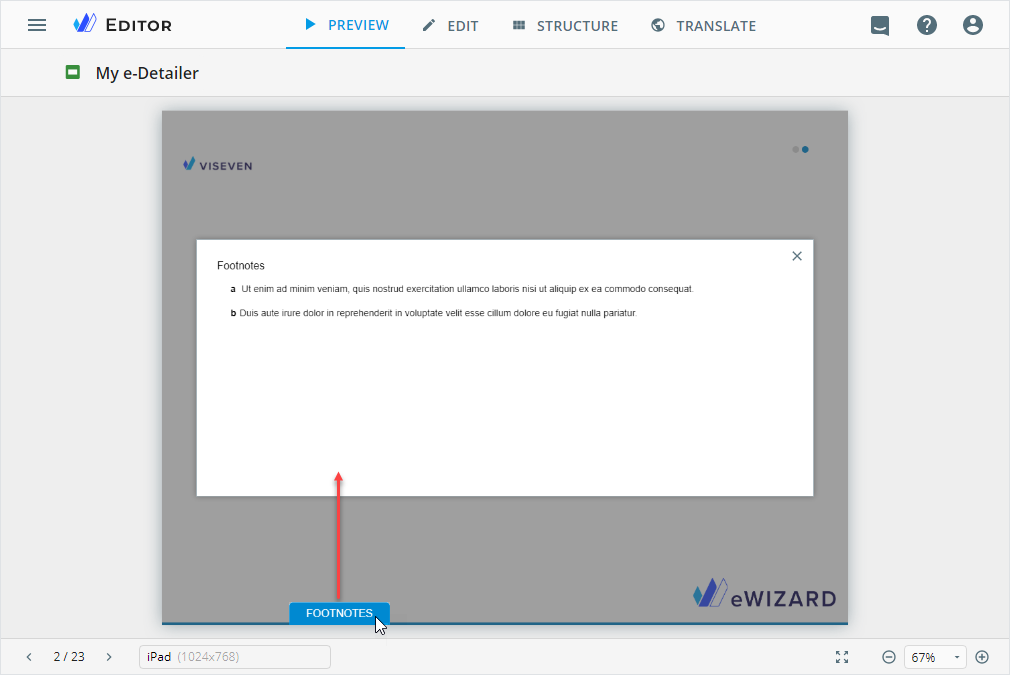The height and width of the screenshot is (675, 1010).
Task: Click the eWizard Editor logo
Action: [x=122, y=25]
